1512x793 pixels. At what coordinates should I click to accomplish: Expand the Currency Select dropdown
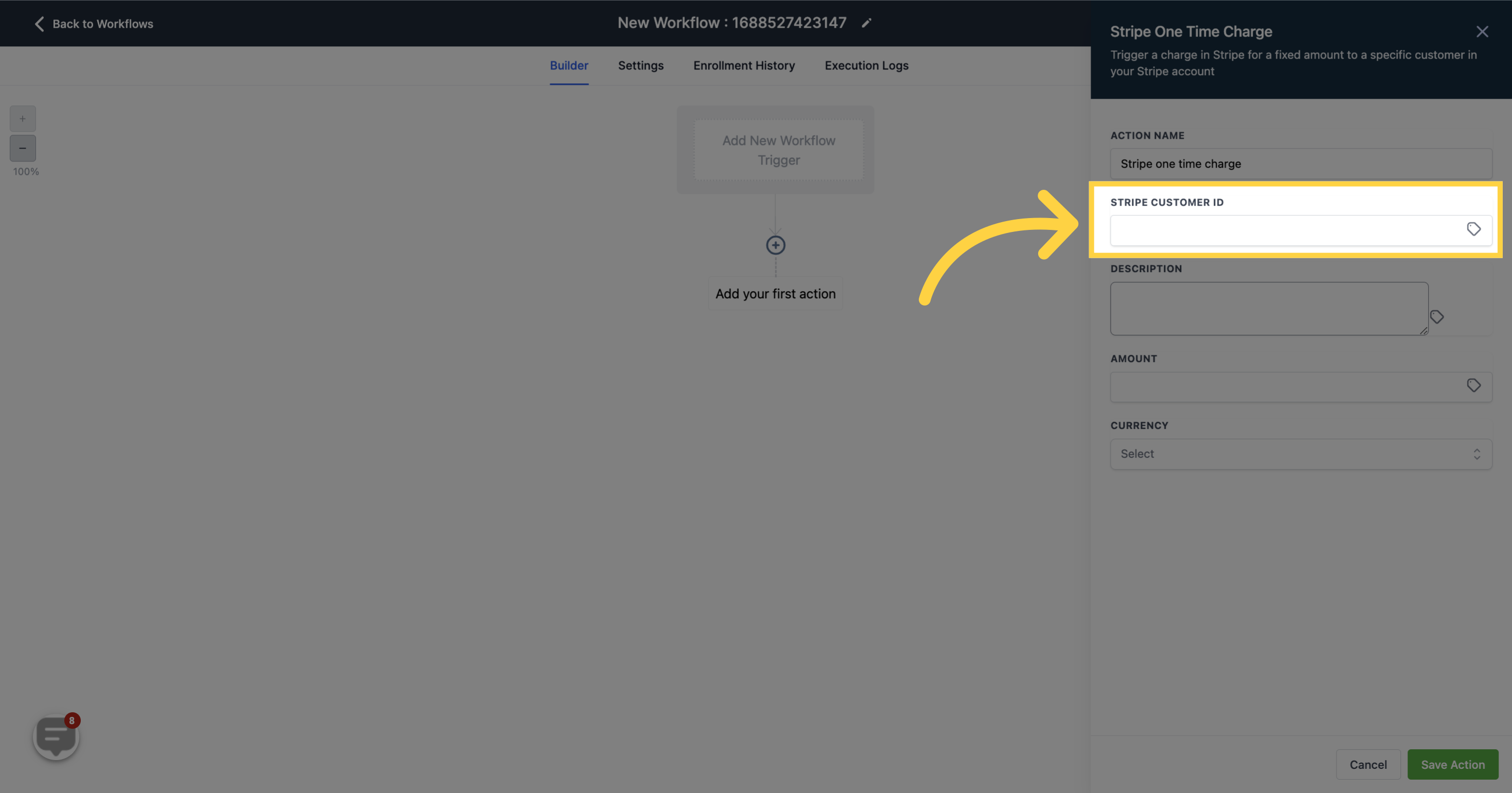coord(1301,454)
